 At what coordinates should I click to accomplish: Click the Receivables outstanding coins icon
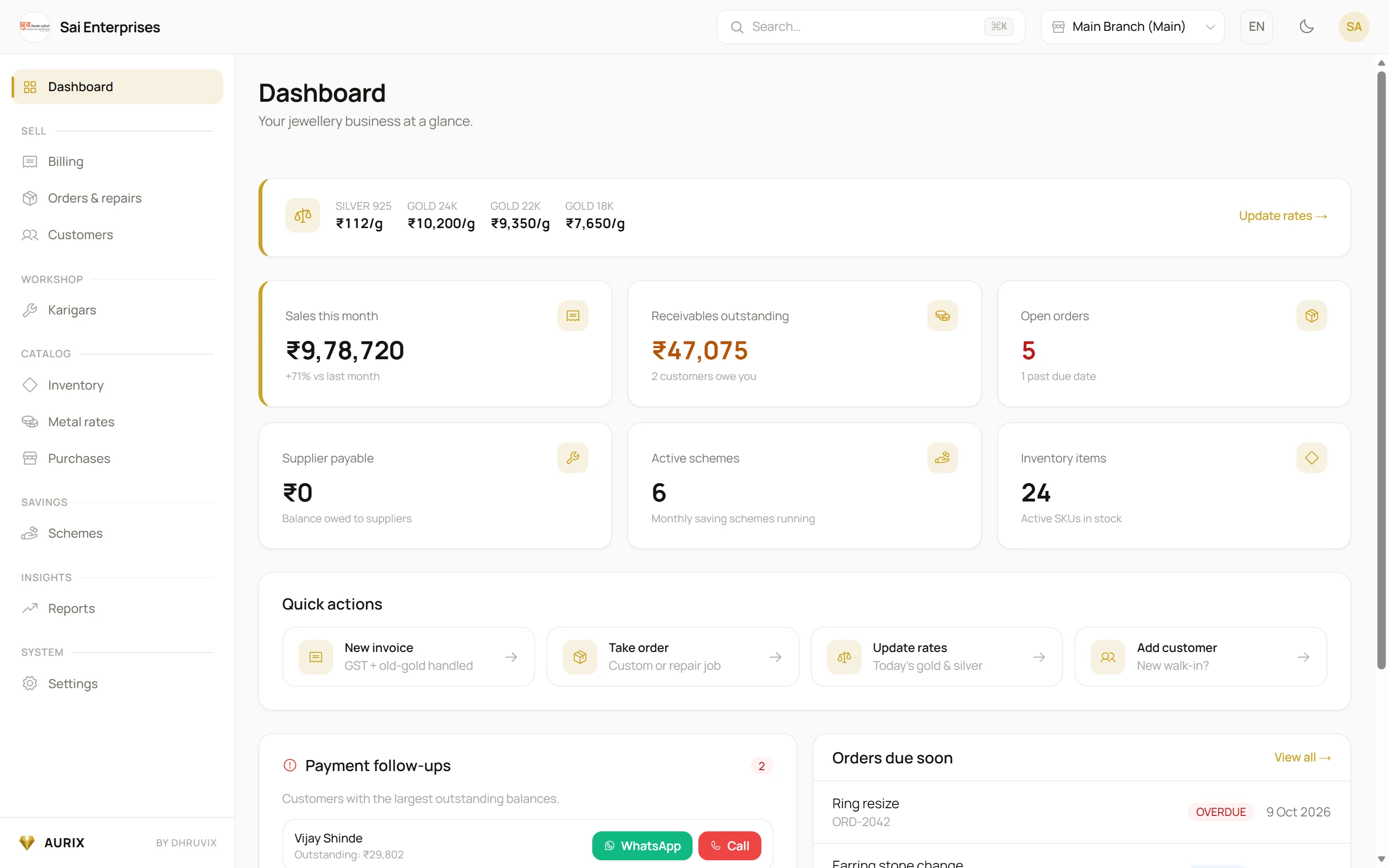click(942, 316)
